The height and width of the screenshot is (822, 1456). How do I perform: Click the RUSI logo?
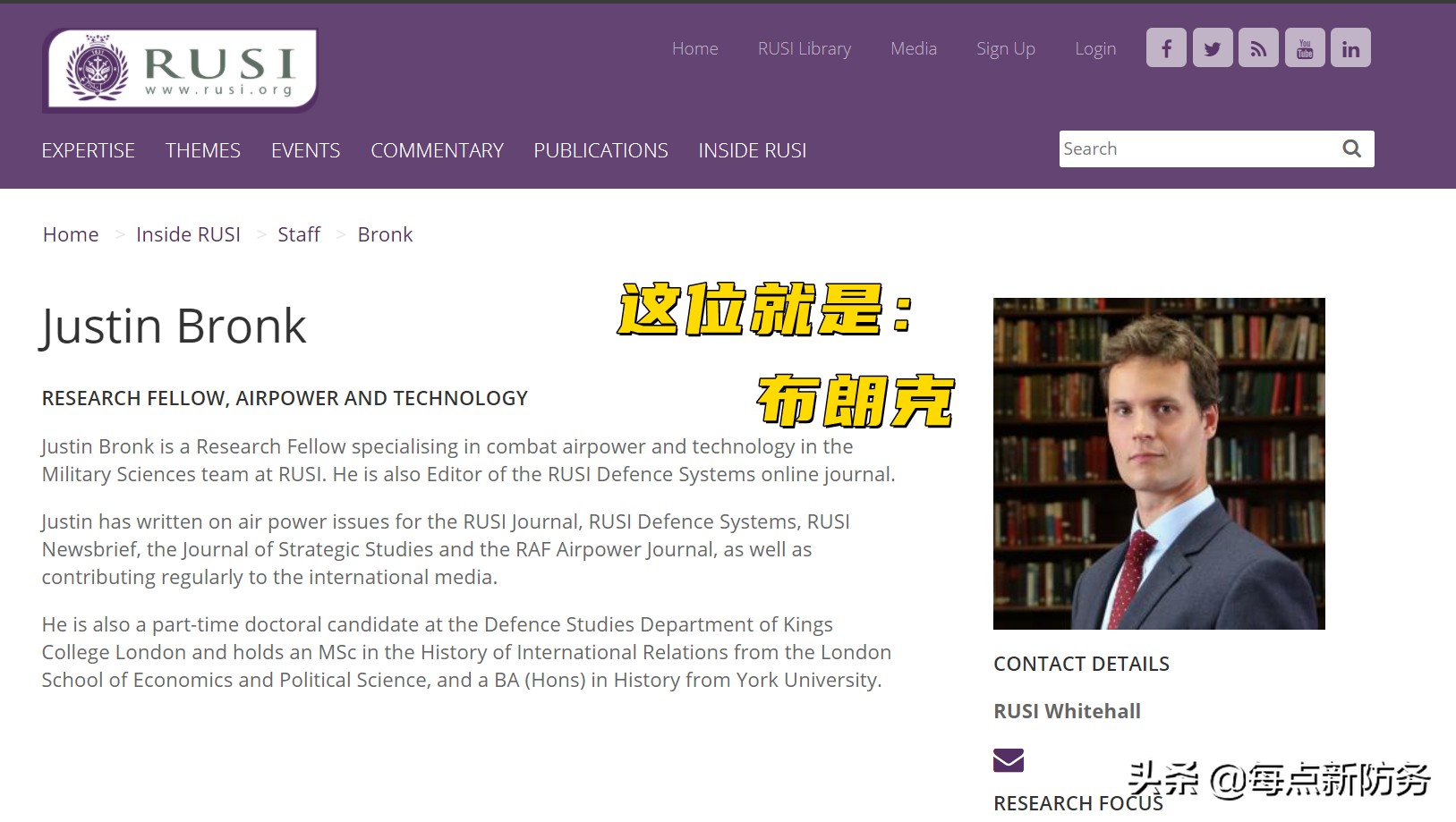pyautogui.click(x=182, y=70)
